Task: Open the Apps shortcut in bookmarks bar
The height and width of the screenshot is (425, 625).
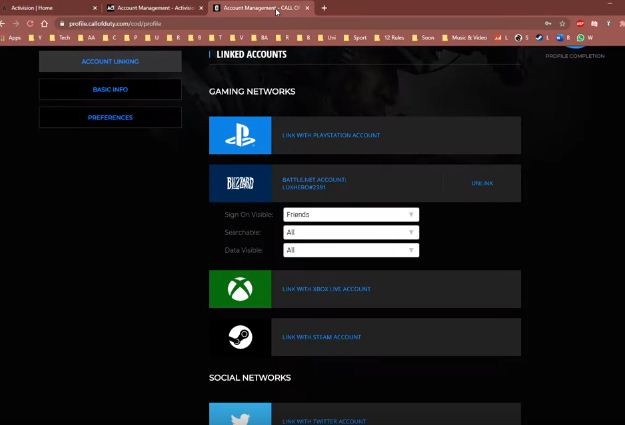Action: click(x=11, y=38)
